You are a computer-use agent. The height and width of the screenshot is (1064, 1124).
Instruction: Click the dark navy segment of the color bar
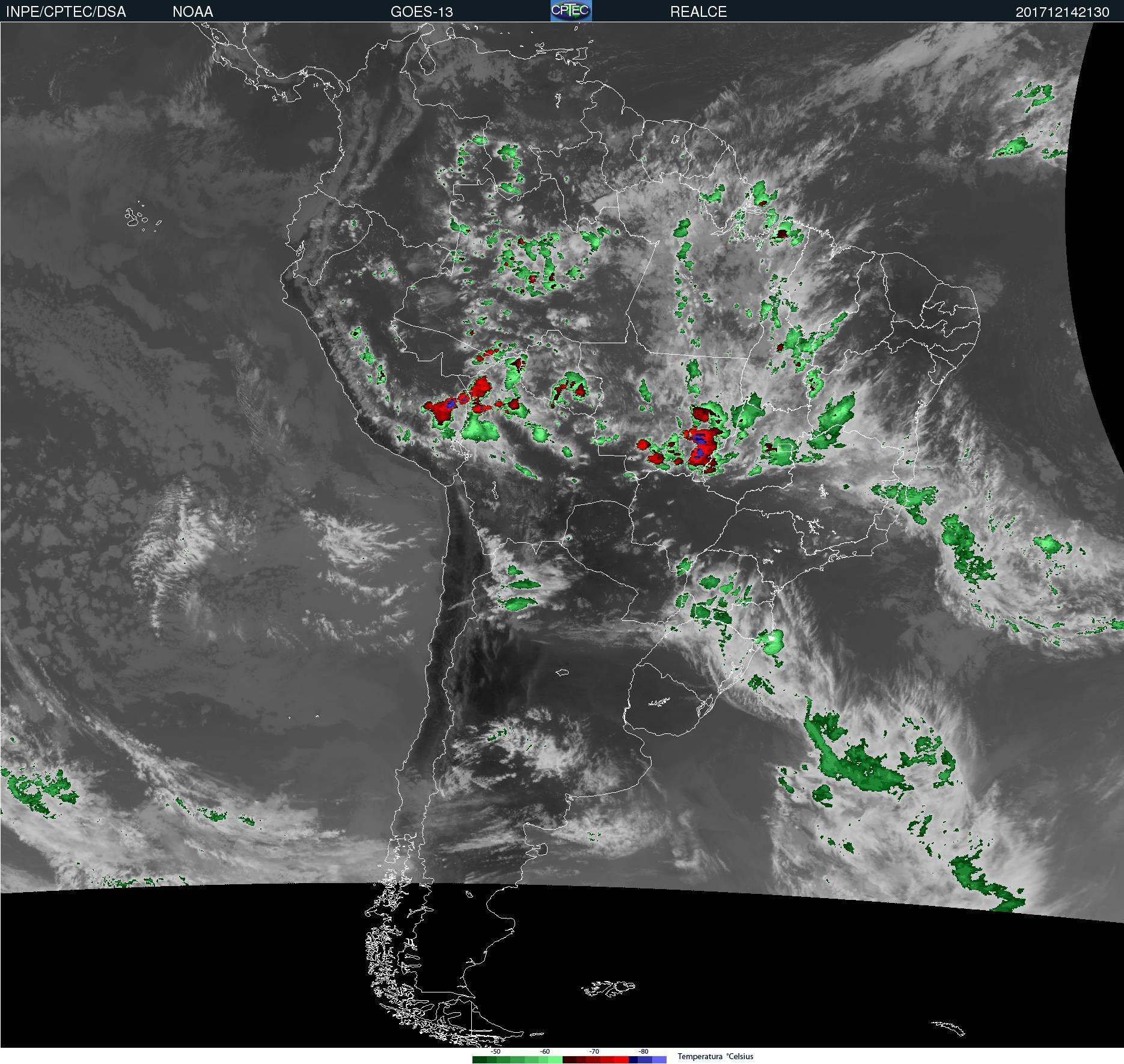pyautogui.click(x=633, y=1060)
